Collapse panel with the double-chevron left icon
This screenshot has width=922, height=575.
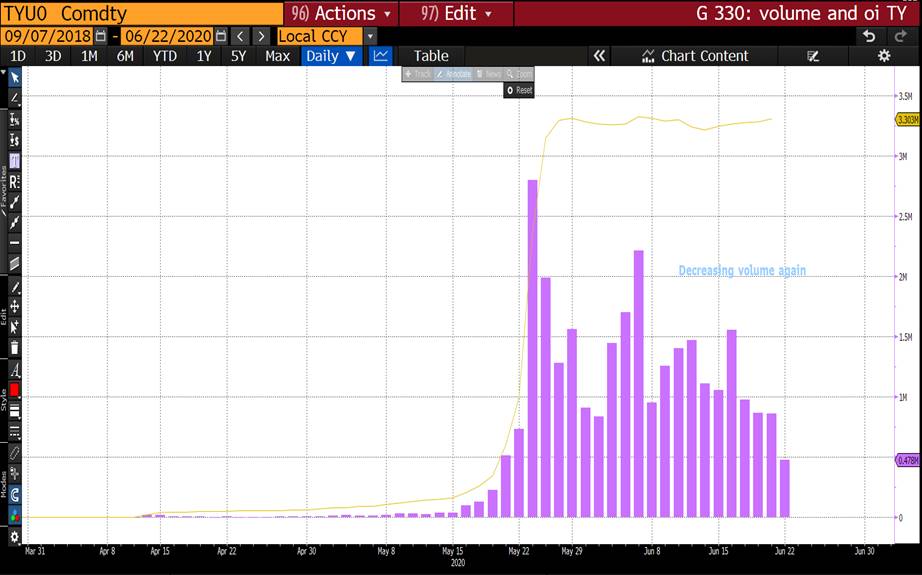[599, 56]
